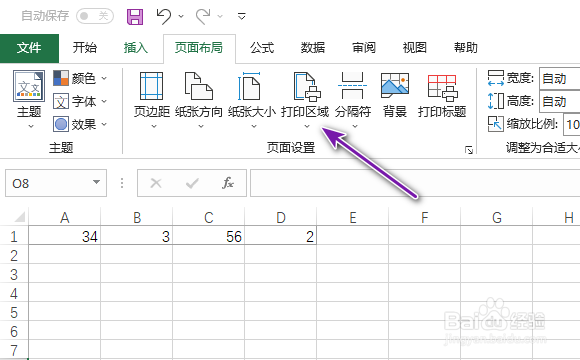Click the Insert Function fx icon
Viewport: 580px width, 360px height.
(227, 183)
